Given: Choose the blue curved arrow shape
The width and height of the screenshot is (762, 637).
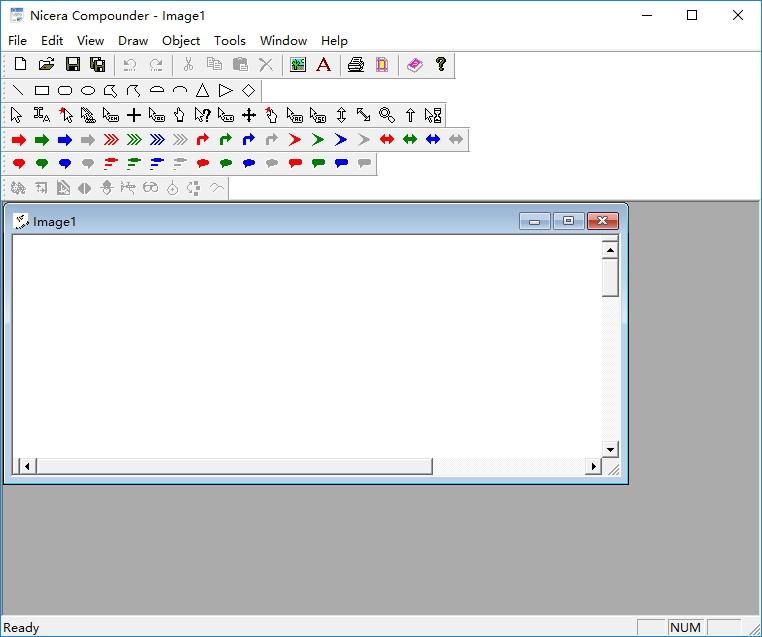Looking at the screenshot, I should tap(248, 140).
